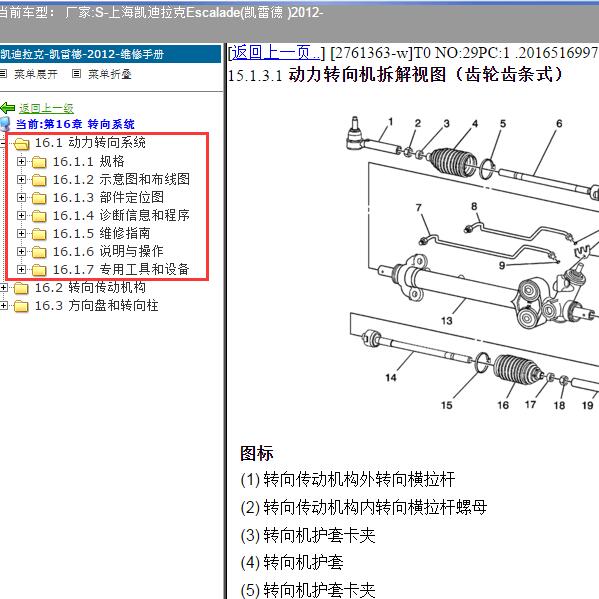Click the folder icon for 16.1.6 说明与操作
The image size is (599, 599).
click(39, 252)
